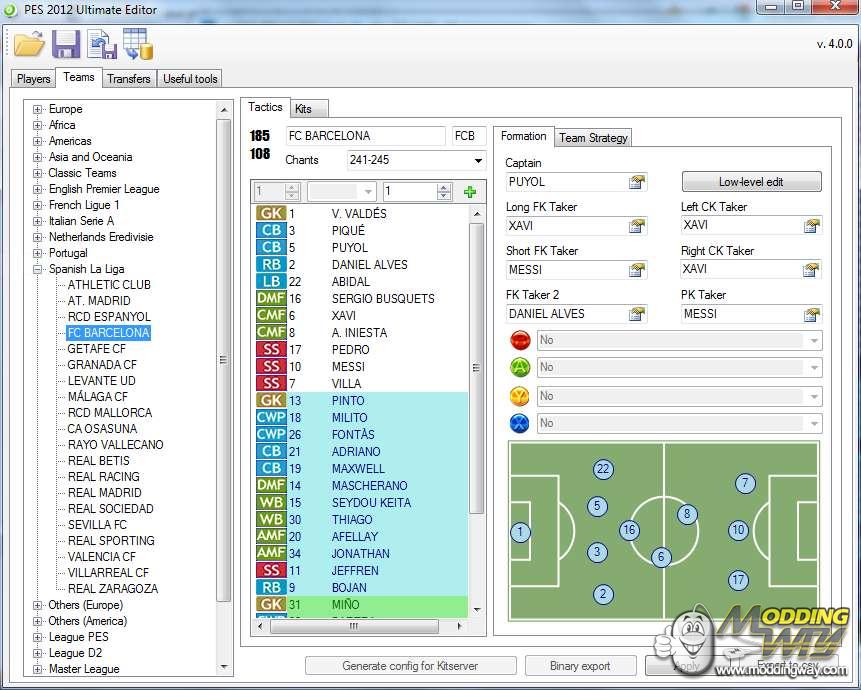Viewport: 861px width, 690px height.
Task: Click the green plus add-player icon
Action: 470,192
